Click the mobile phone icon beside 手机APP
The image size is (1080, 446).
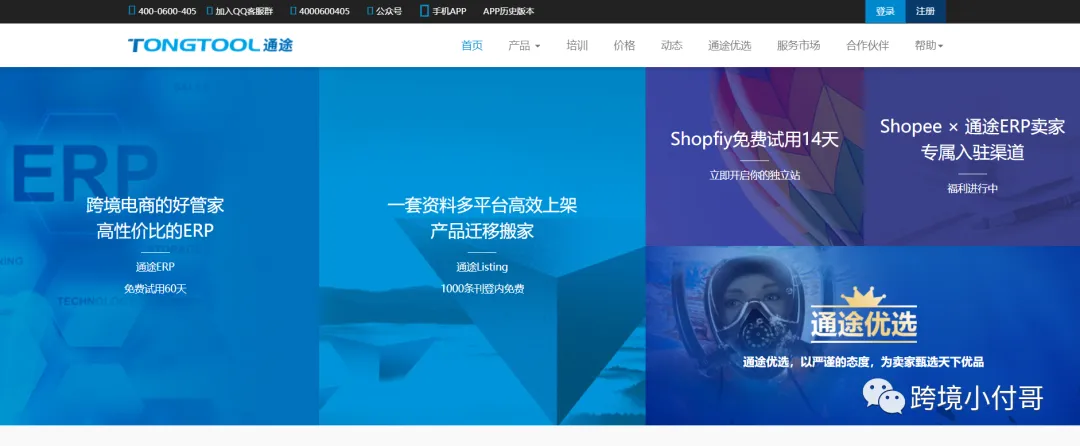(424, 11)
